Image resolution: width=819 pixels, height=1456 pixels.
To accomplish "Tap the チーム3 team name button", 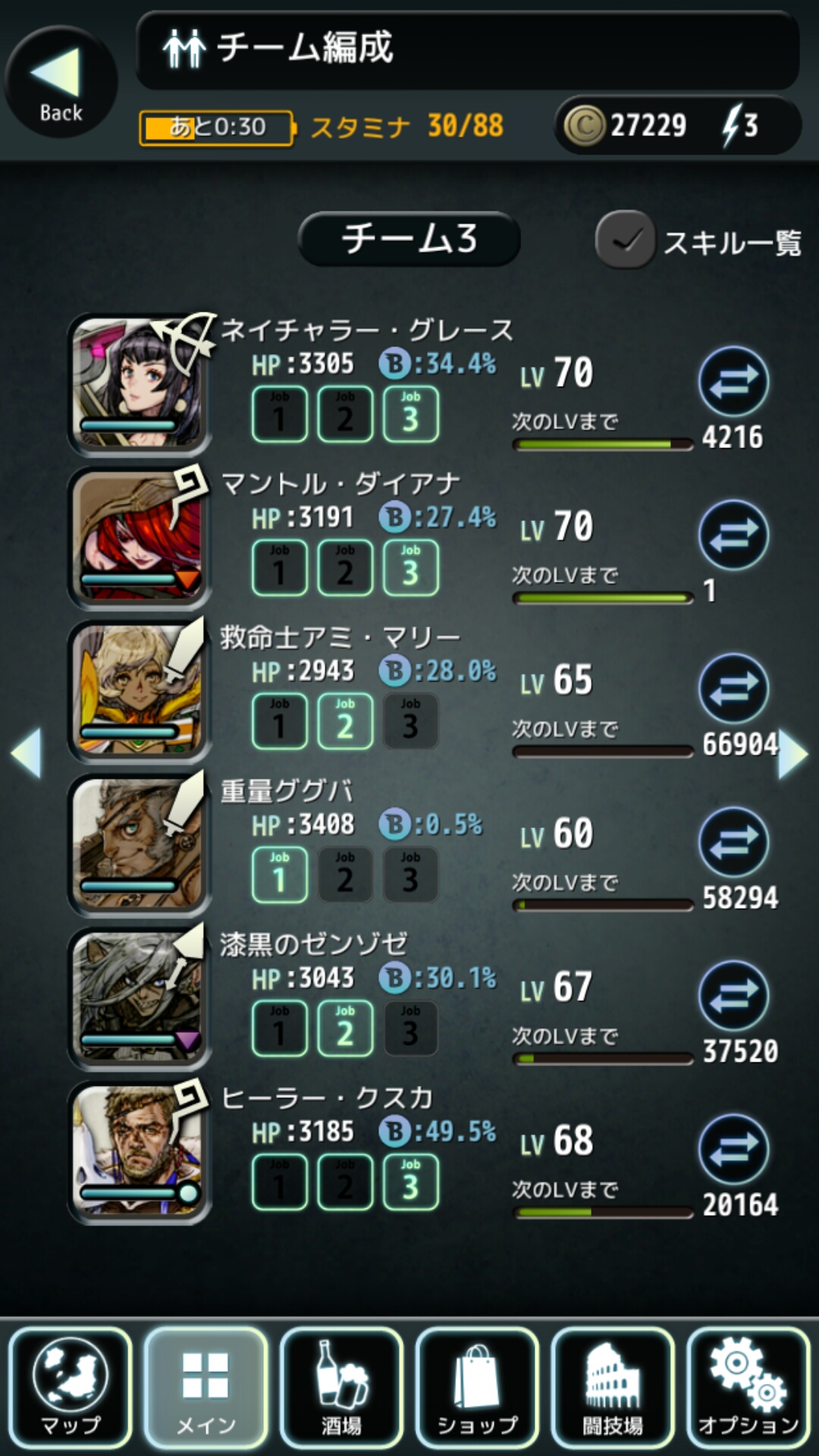I will (409, 239).
